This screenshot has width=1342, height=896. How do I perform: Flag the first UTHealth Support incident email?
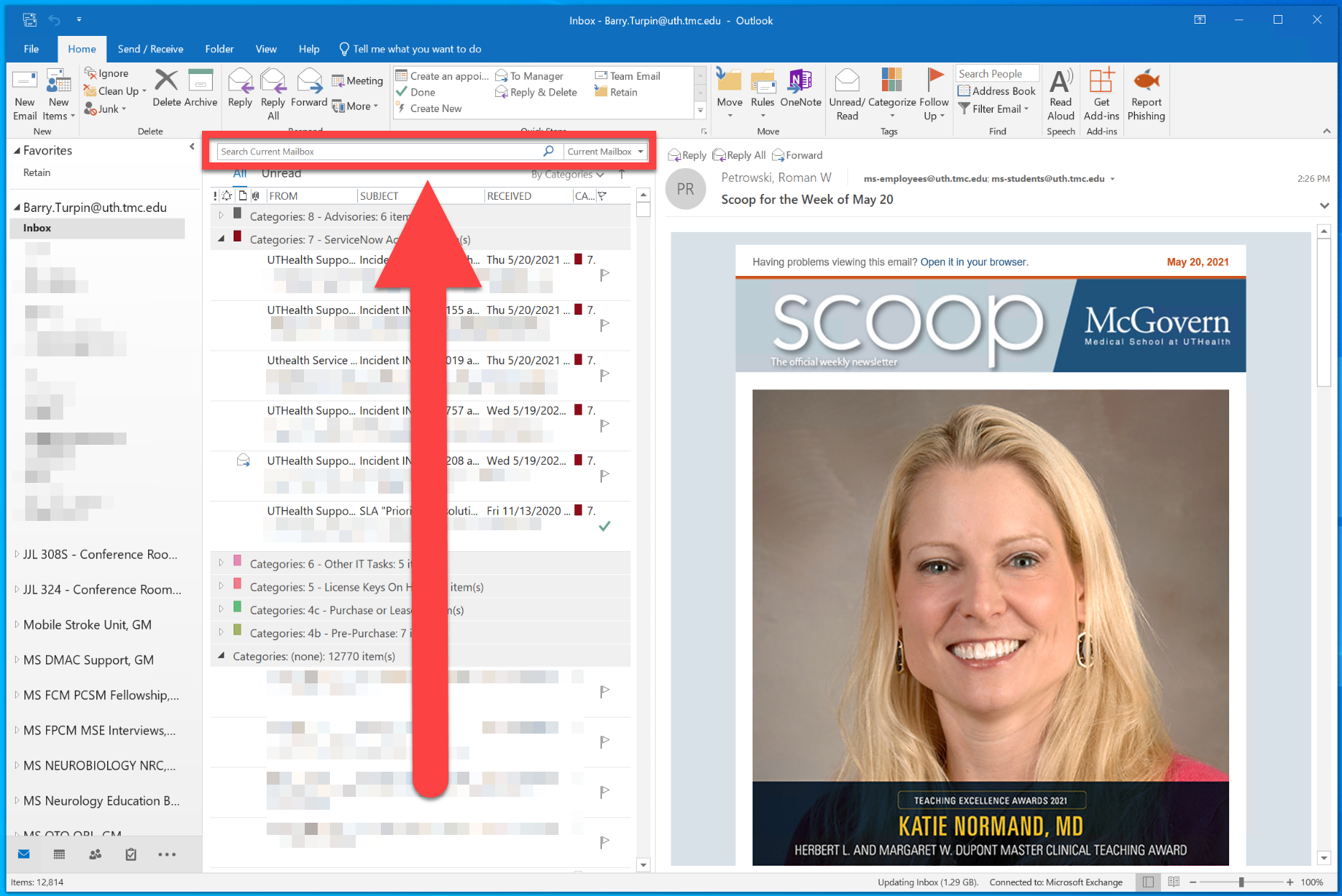pyautogui.click(x=605, y=274)
